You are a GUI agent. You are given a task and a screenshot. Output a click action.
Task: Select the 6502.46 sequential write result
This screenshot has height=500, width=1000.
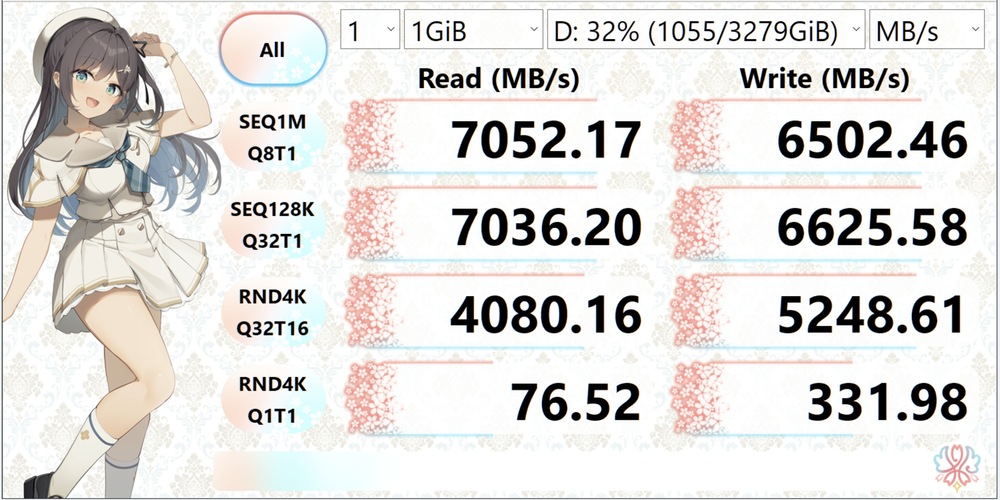(872, 141)
